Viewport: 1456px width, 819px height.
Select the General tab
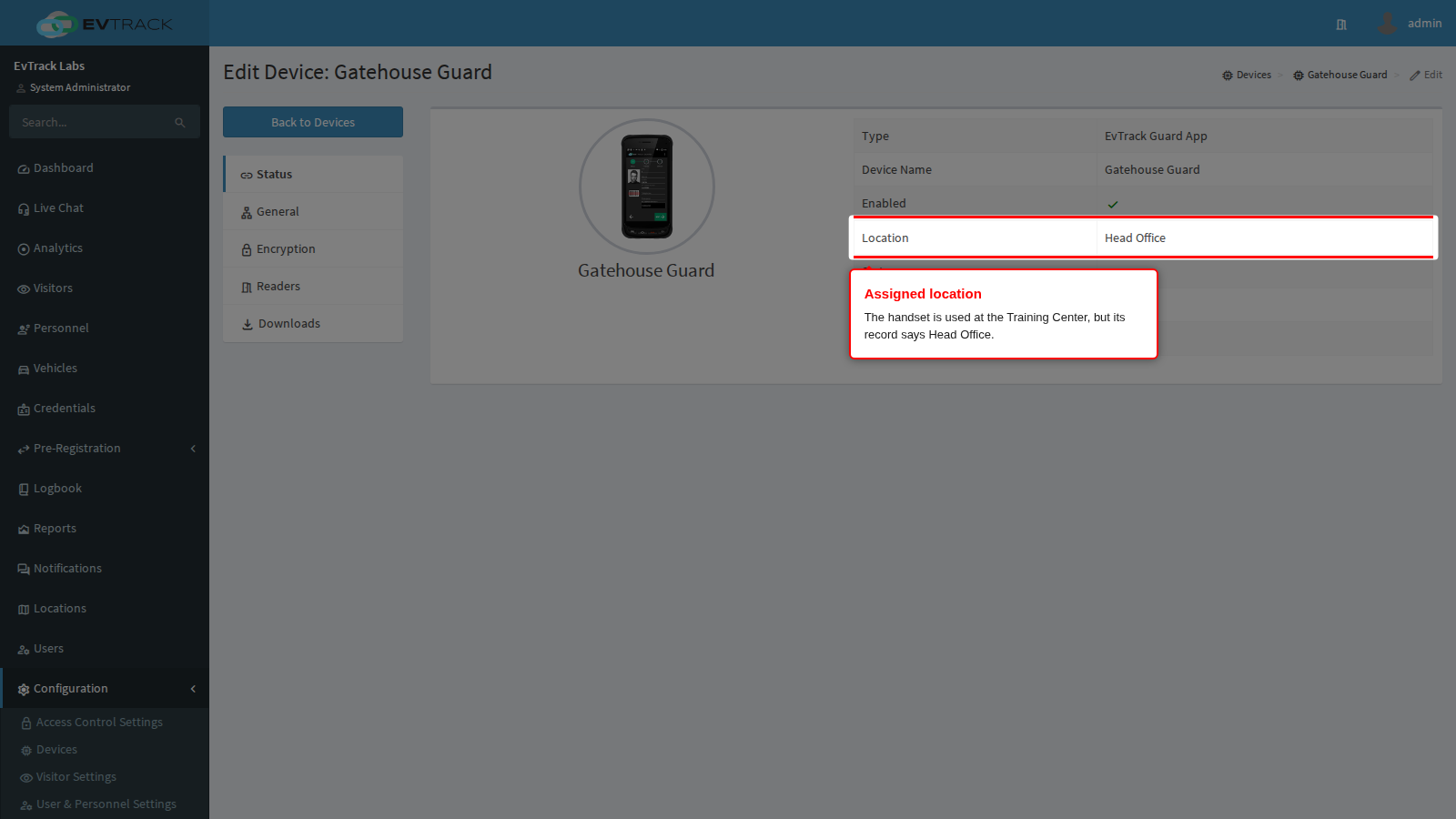313,212
